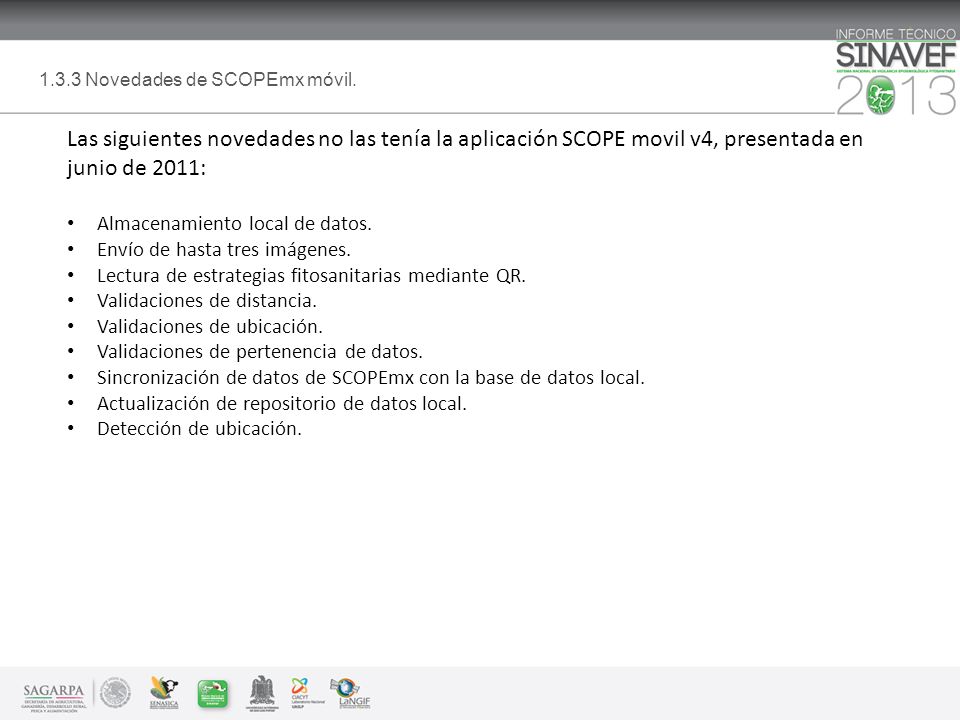The width and height of the screenshot is (960, 720).
Task: Click the green SINAVEF badge in footer
Action: 212,694
